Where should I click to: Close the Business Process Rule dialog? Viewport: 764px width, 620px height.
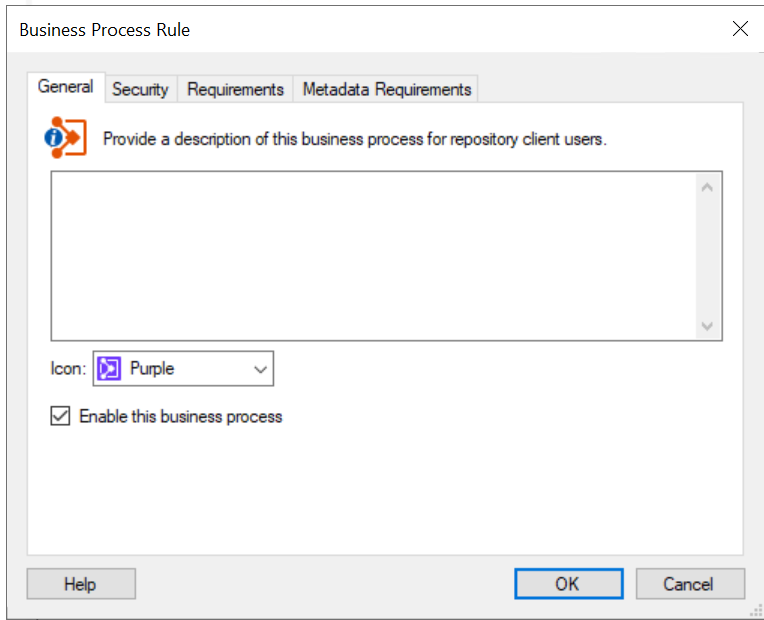click(x=740, y=29)
